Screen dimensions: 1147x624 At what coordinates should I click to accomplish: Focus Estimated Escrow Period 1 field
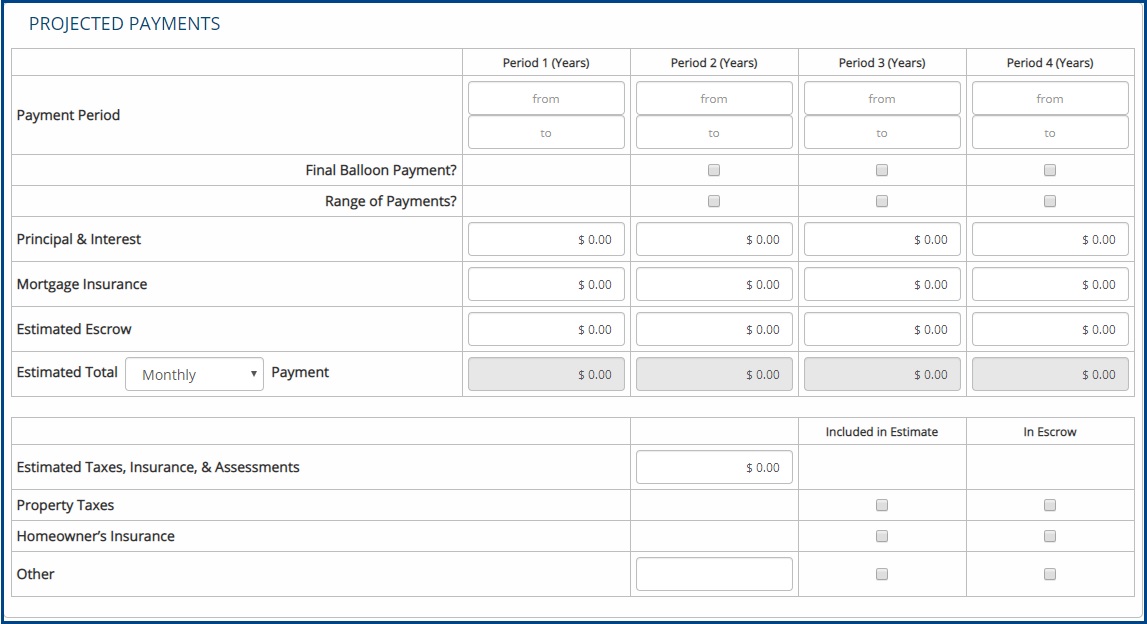coord(546,329)
